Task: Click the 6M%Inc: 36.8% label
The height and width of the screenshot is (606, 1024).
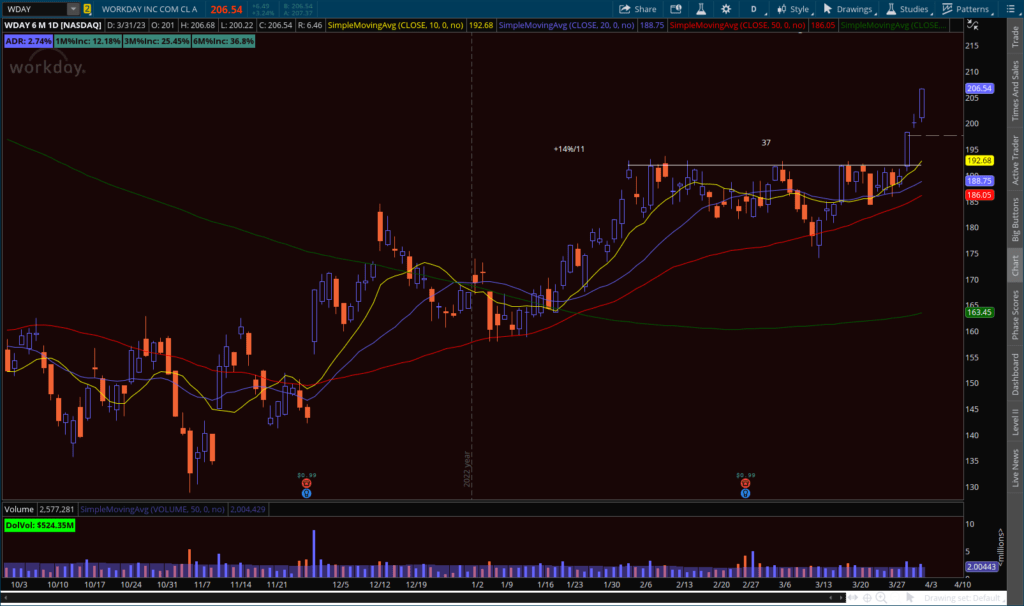Action: (223, 41)
